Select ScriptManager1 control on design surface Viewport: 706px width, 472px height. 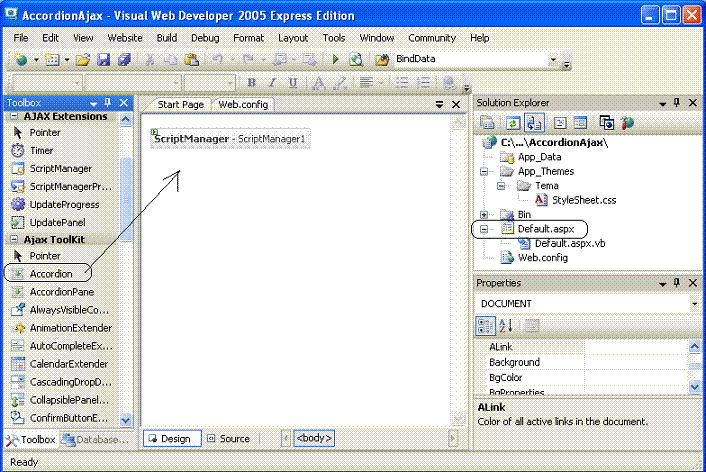click(230, 139)
